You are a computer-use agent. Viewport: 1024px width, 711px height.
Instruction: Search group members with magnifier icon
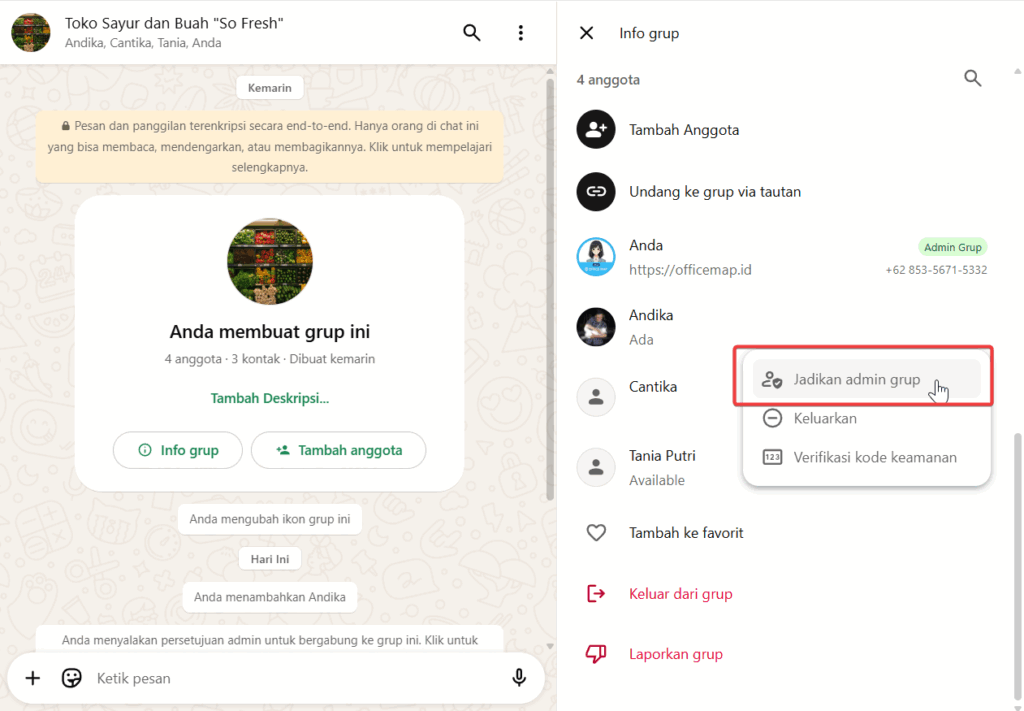[972, 79]
